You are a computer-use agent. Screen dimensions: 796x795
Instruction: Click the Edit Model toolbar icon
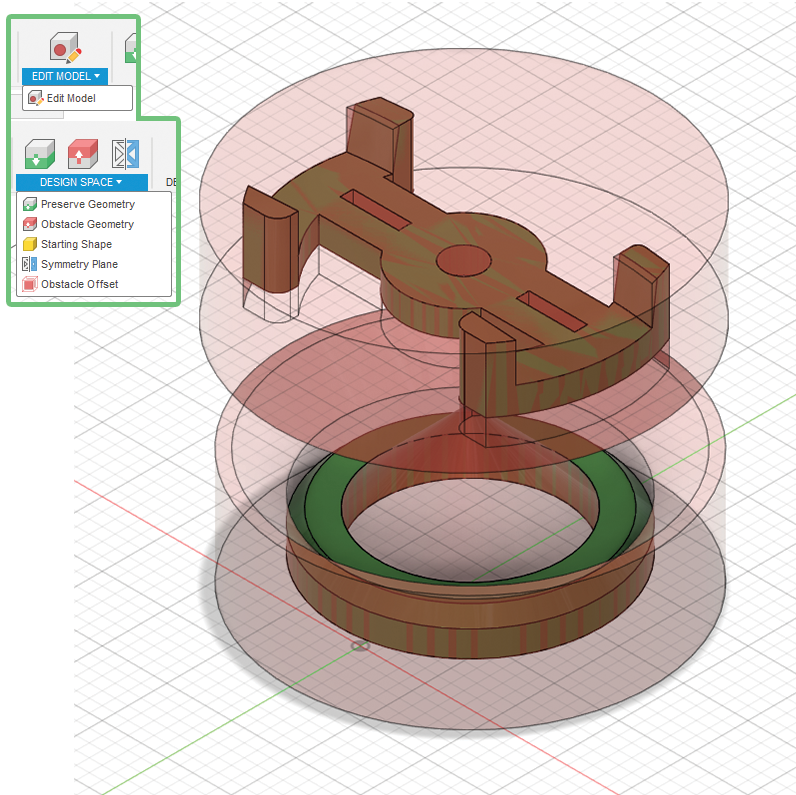[65, 48]
